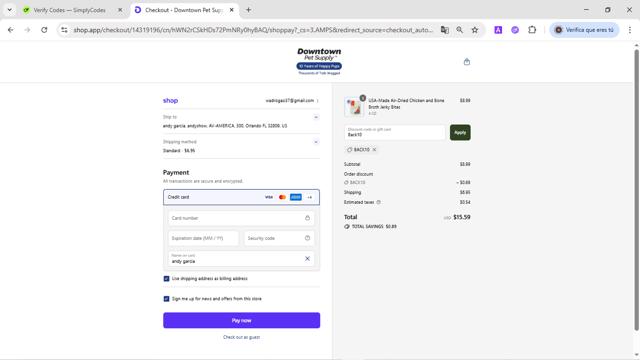Open Chrome's three-dot menu
Image resolution: width=640 pixels, height=360 pixels.
pos(630,30)
